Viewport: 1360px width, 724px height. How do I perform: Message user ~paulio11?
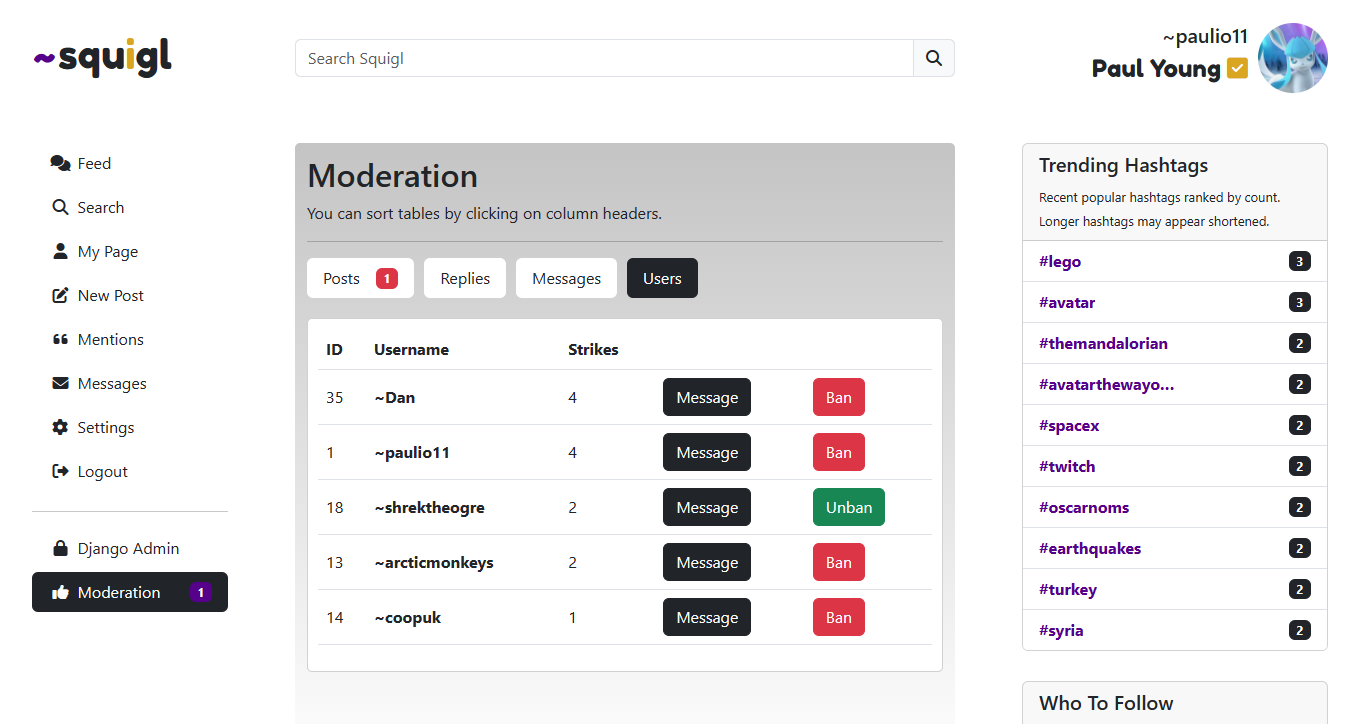707,452
